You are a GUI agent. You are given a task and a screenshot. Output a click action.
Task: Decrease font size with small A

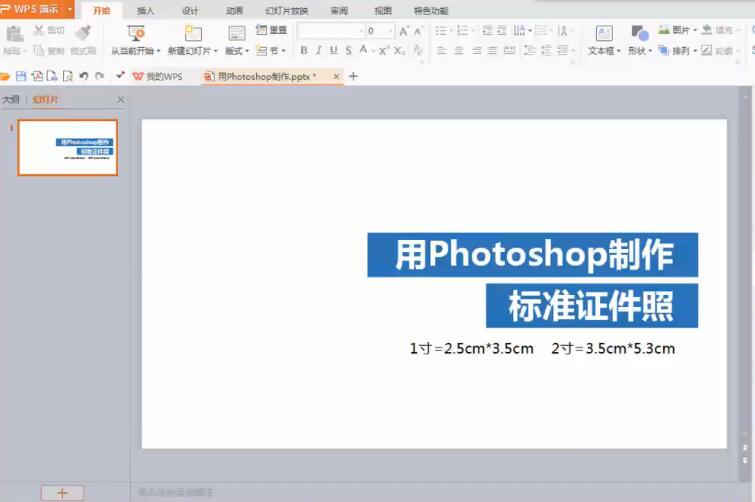(418, 31)
